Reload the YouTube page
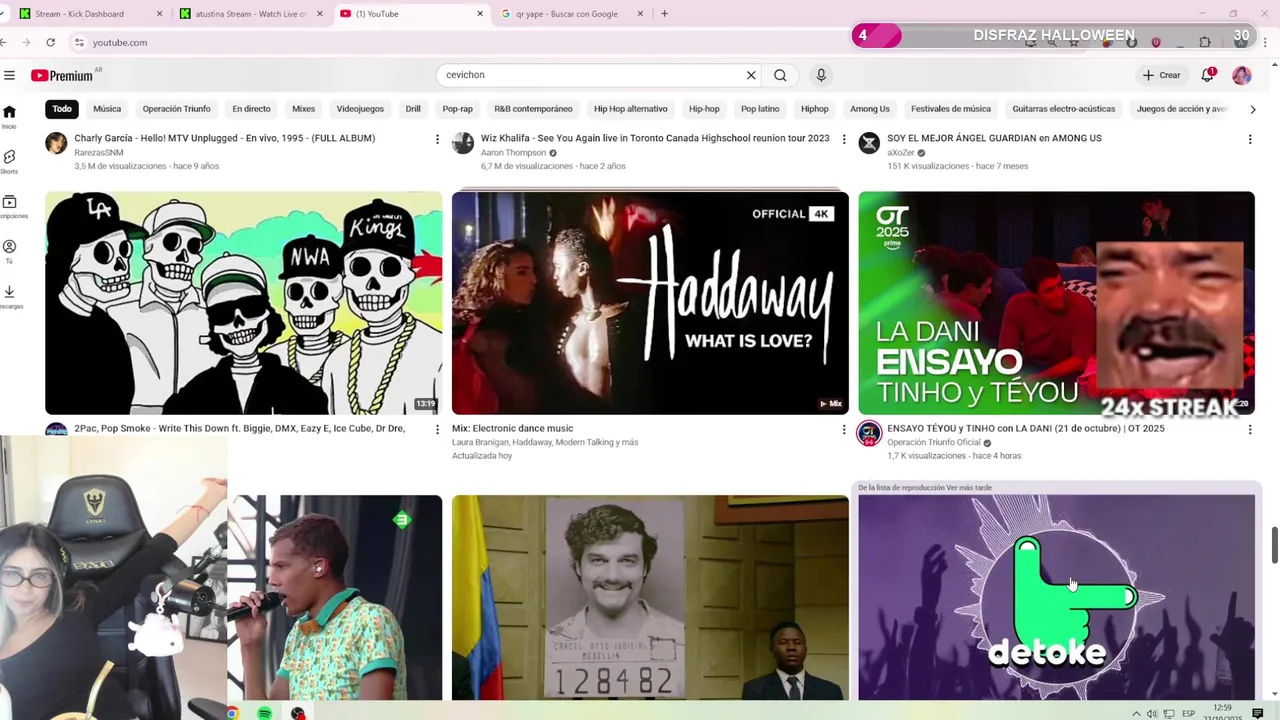This screenshot has height=720, width=1280. pyautogui.click(x=50, y=42)
